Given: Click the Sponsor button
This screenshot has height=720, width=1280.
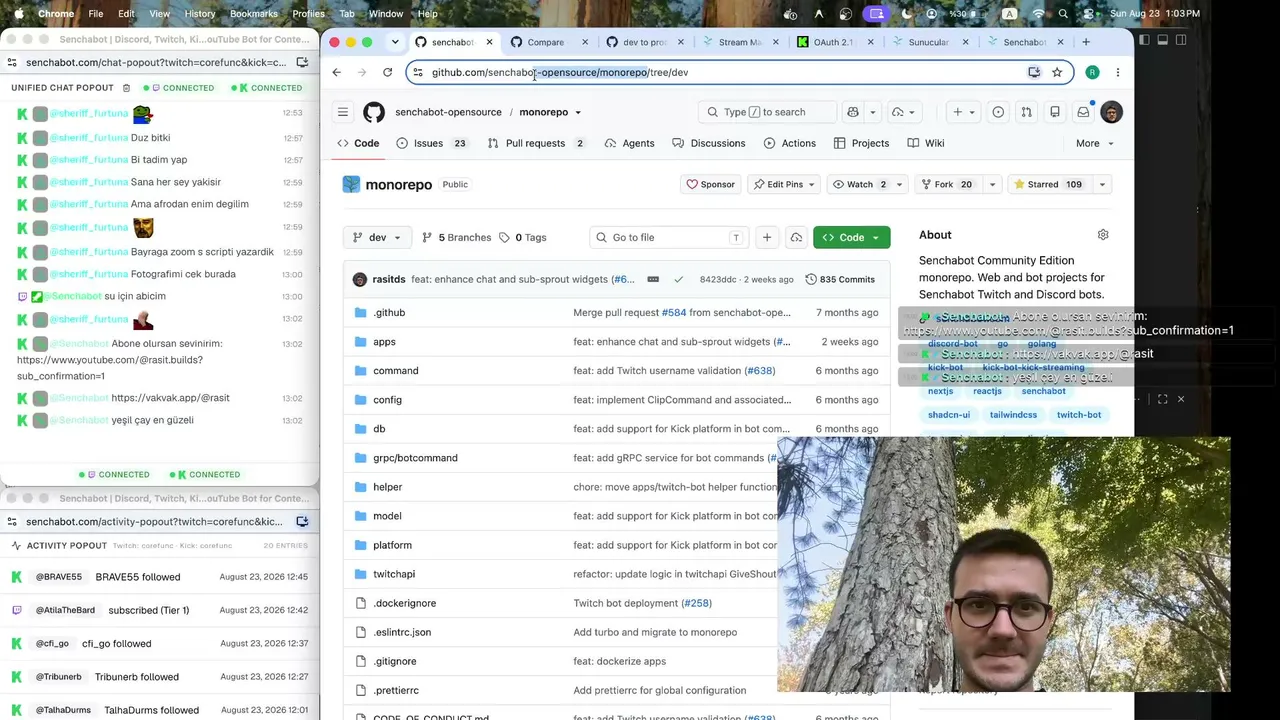Looking at the screenshot, I should tap(711, 184).
